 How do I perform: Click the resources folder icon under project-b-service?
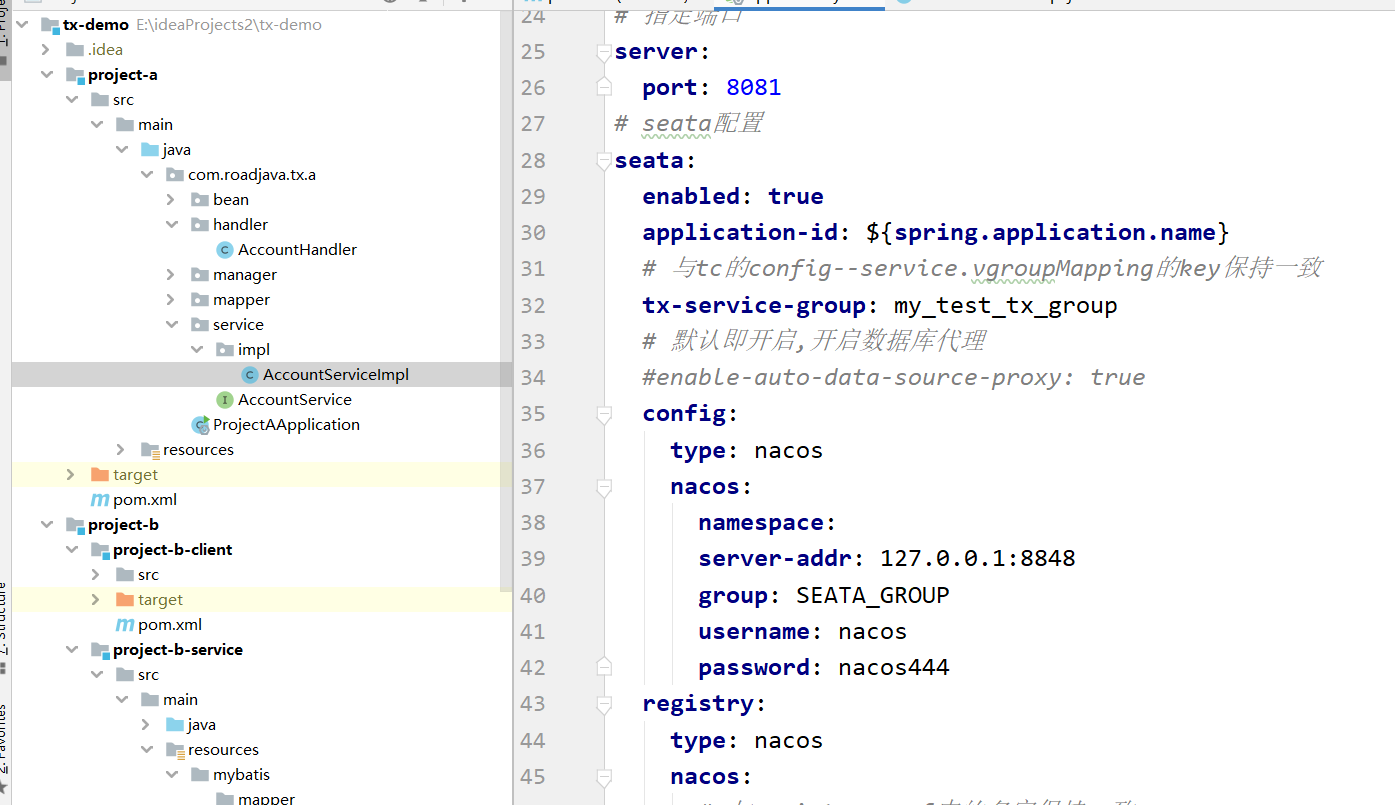tap(174, 749)
